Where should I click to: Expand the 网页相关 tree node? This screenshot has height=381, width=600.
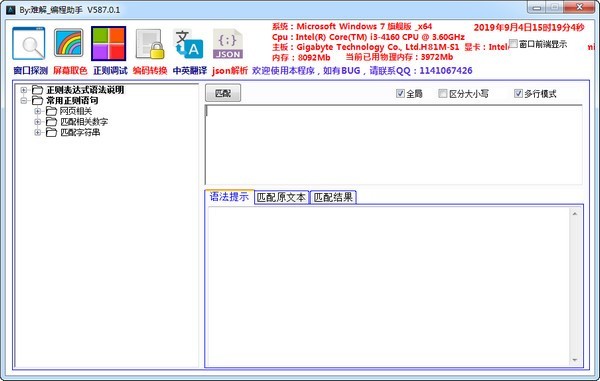(38, 111)
